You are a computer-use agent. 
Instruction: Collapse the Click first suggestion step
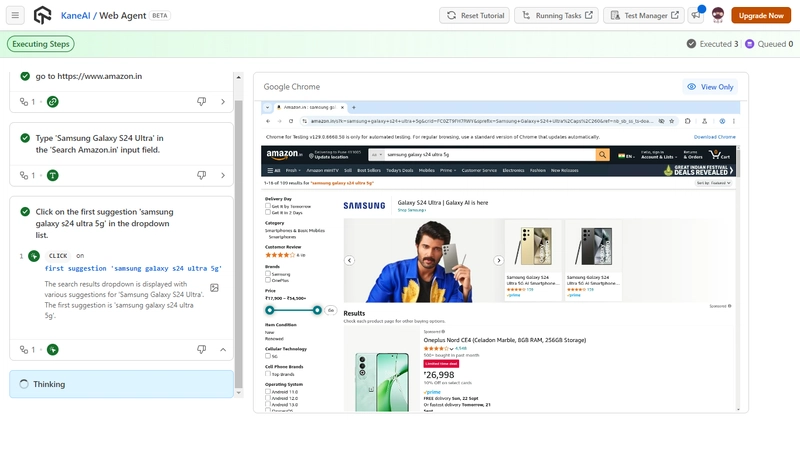[223, 350]
